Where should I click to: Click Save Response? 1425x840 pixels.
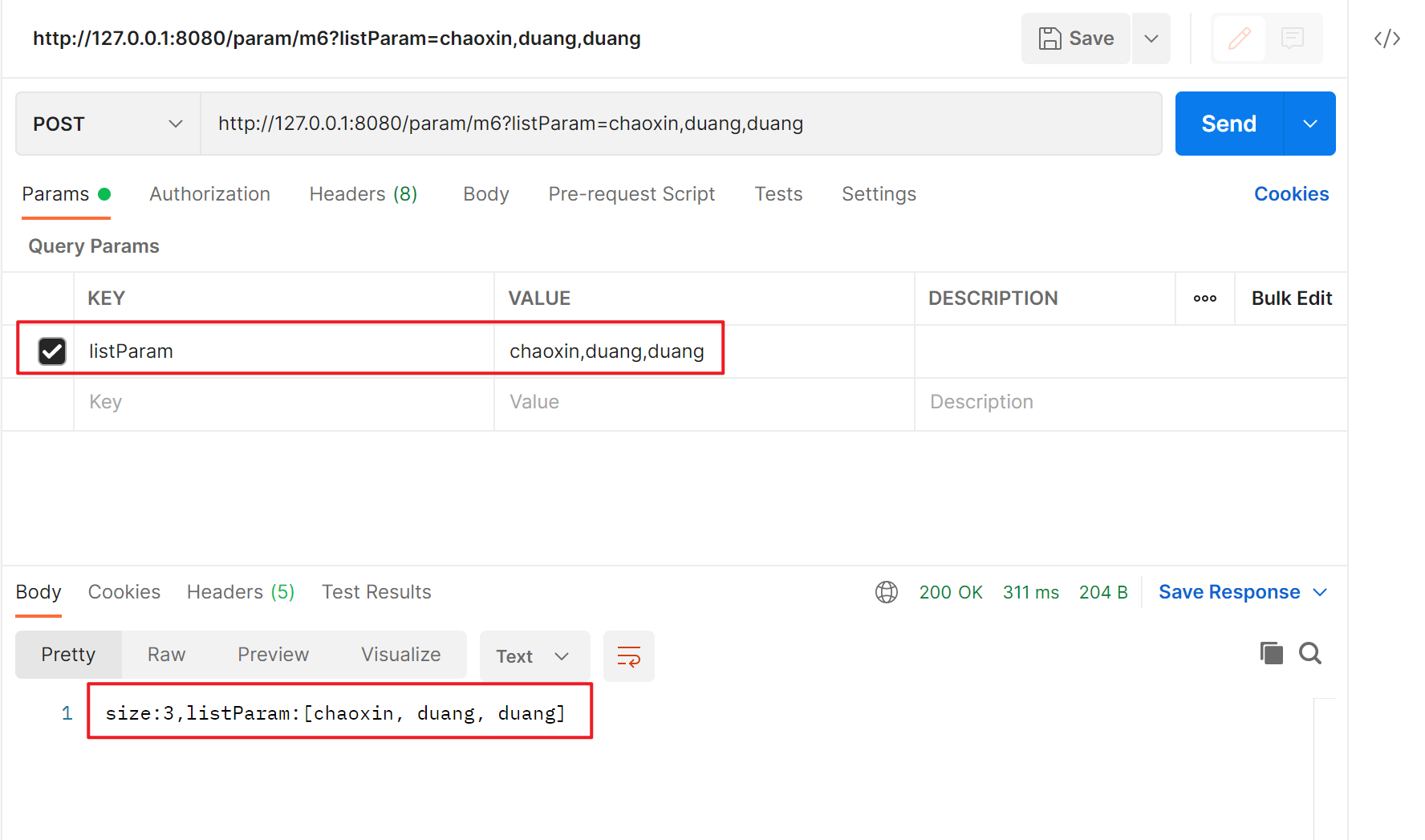click(1229, 592)
